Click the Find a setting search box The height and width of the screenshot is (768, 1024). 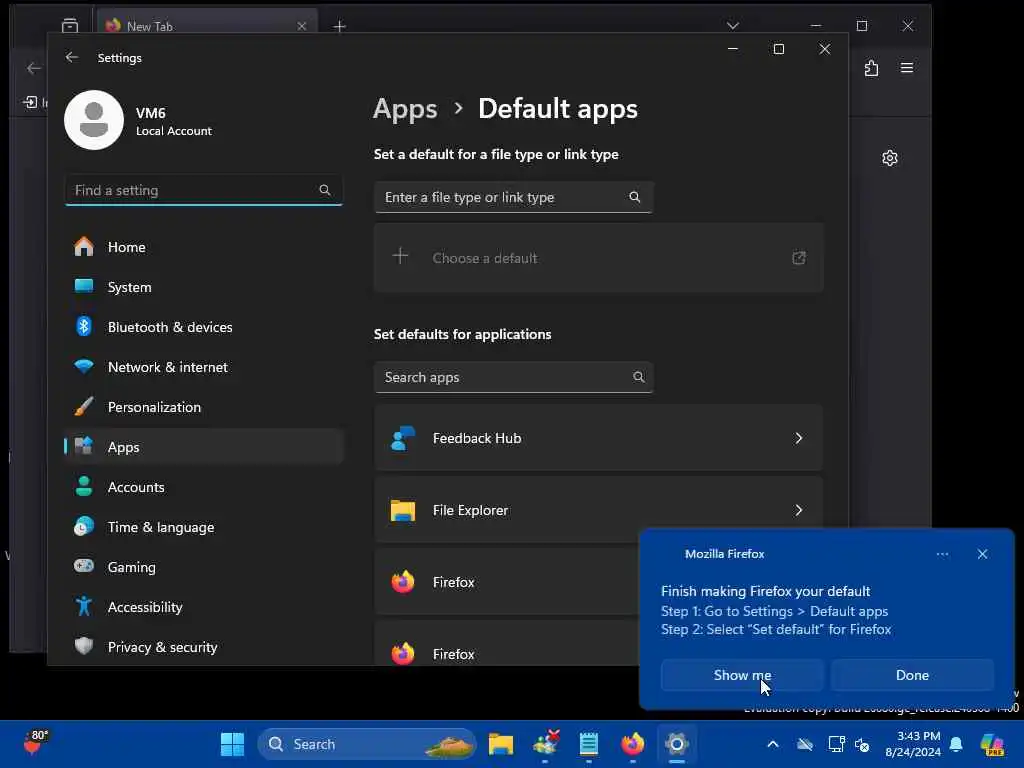click(x=203, y=190)
